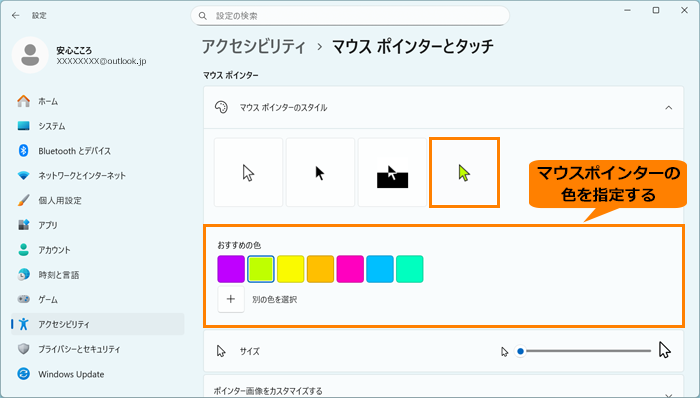Open the システム settings page

pos(98,126)
